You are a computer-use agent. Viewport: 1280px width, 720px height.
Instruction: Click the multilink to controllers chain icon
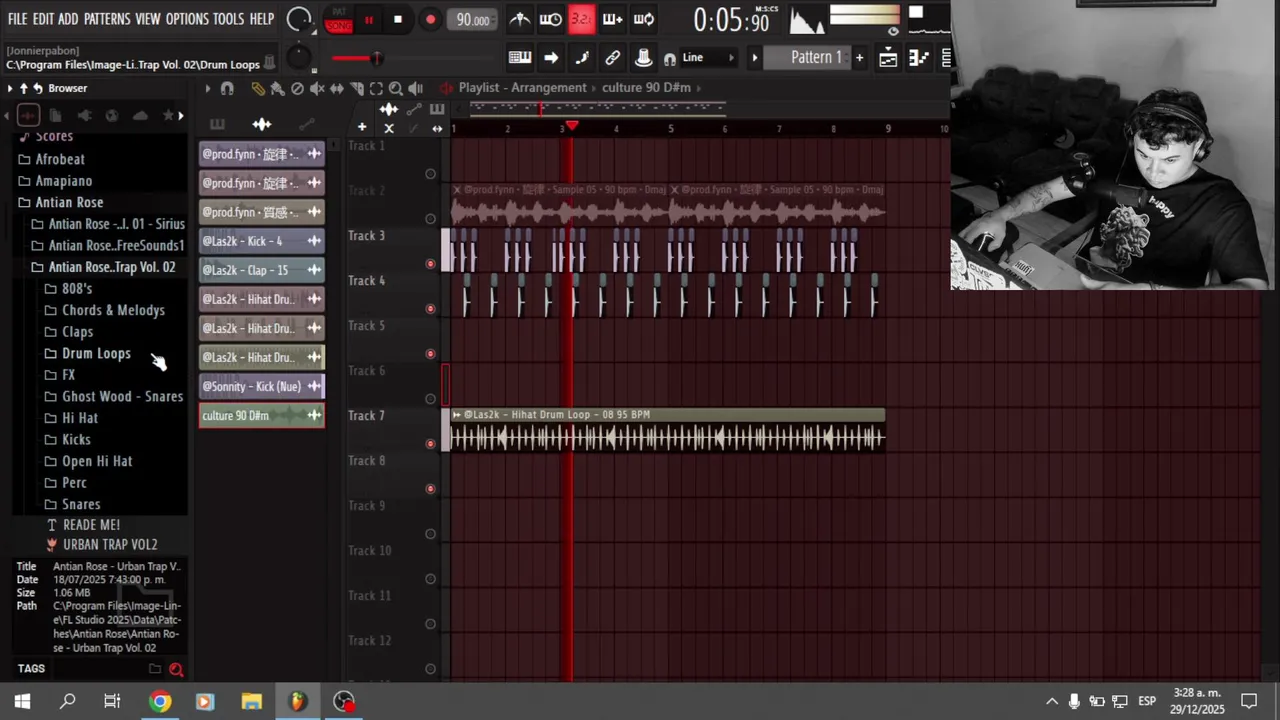[x=613, y=58]
